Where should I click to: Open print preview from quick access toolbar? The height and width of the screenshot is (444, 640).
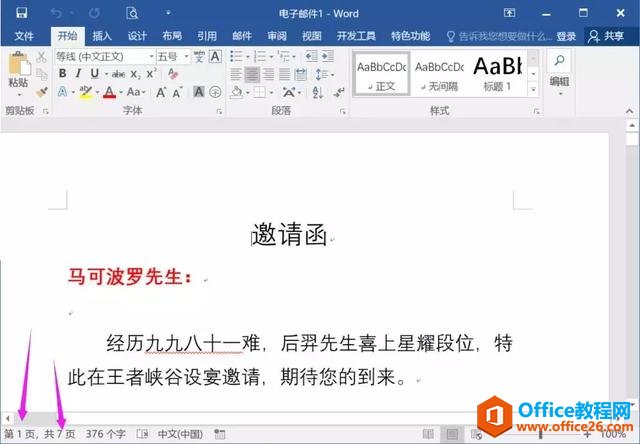pos(132,13)
